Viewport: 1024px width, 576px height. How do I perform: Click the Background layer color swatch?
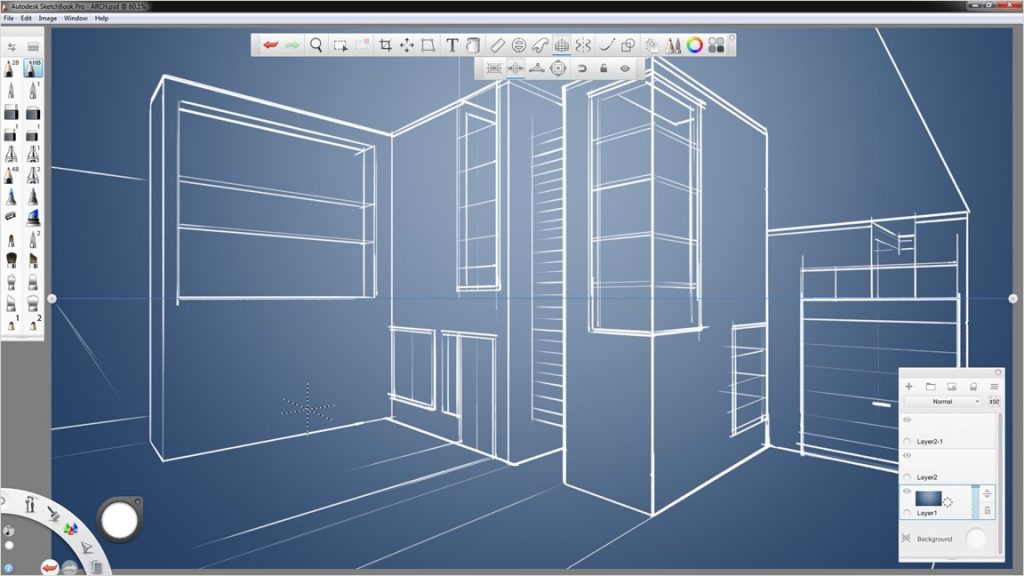(x=975, y=536)
